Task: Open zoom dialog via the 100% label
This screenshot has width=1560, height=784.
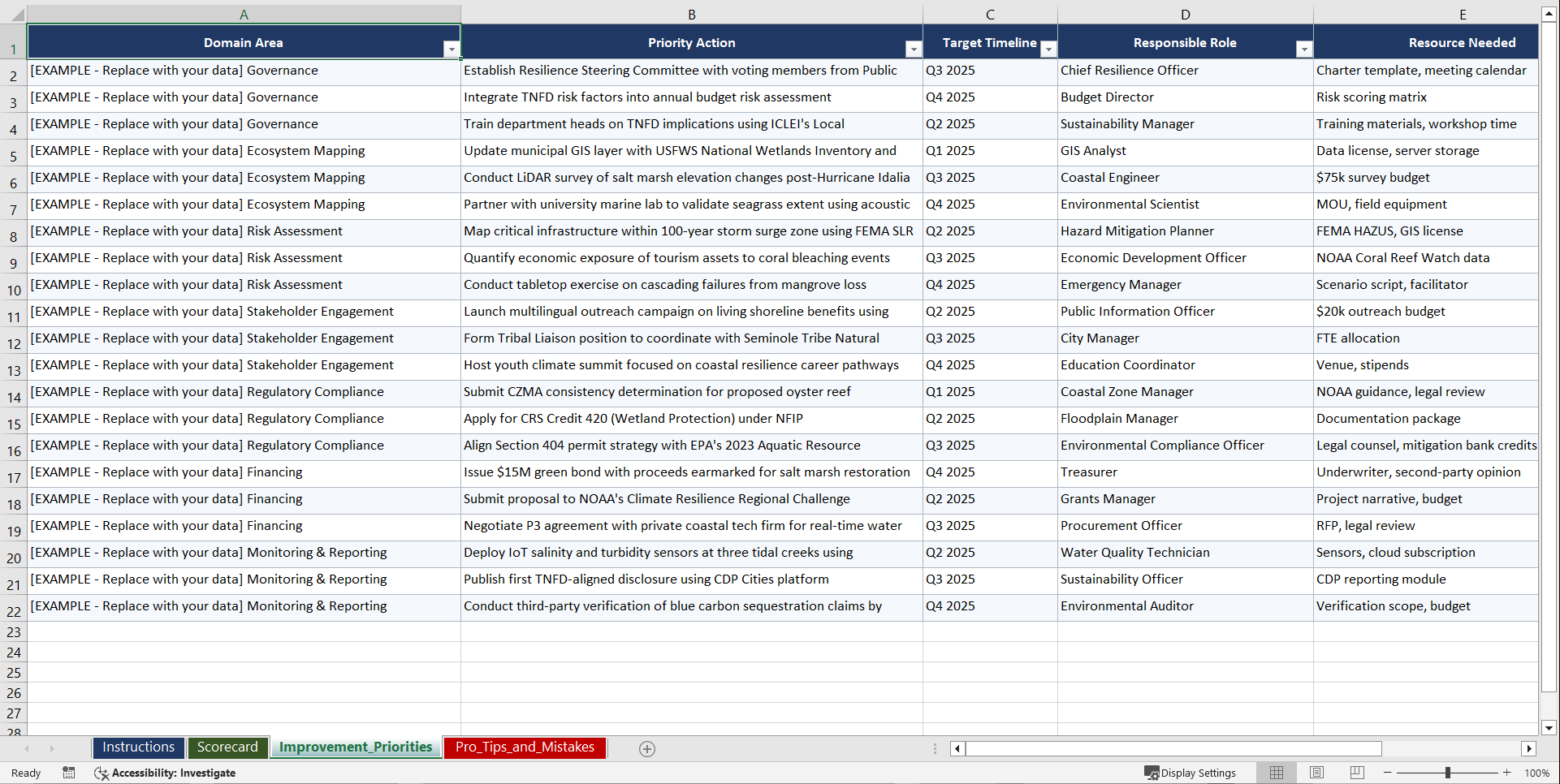Action: [x=1537, y=773]
